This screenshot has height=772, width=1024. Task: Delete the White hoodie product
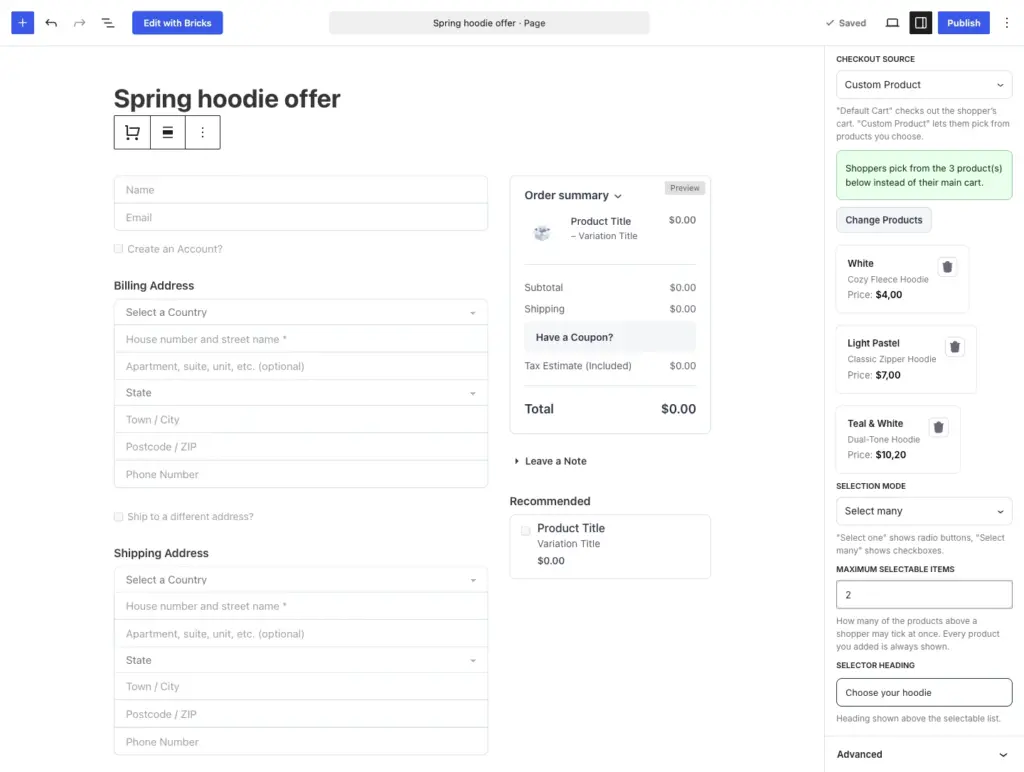pos(948,266)
